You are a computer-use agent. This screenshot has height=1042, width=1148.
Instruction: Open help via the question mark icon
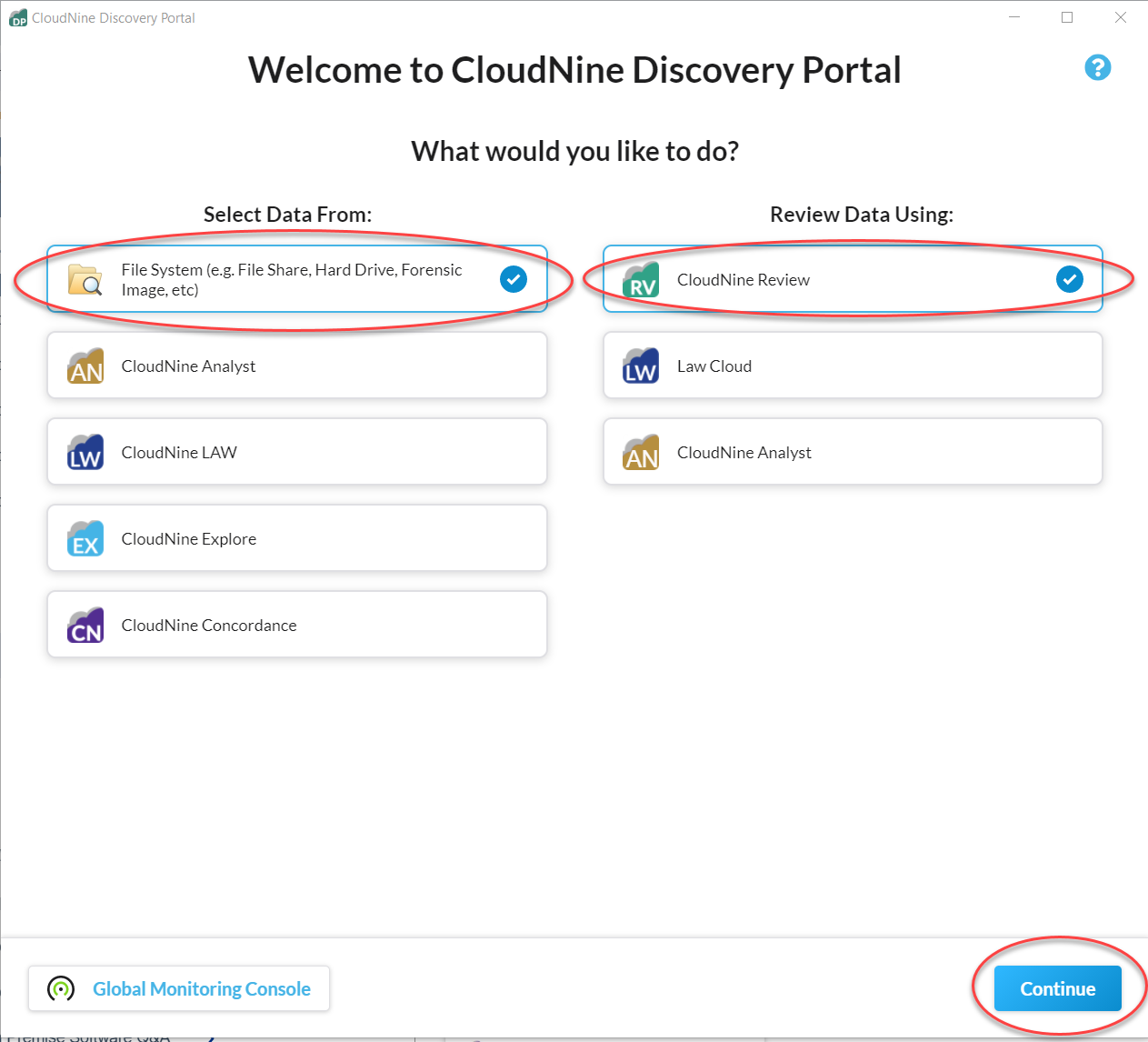[1097, 67]
